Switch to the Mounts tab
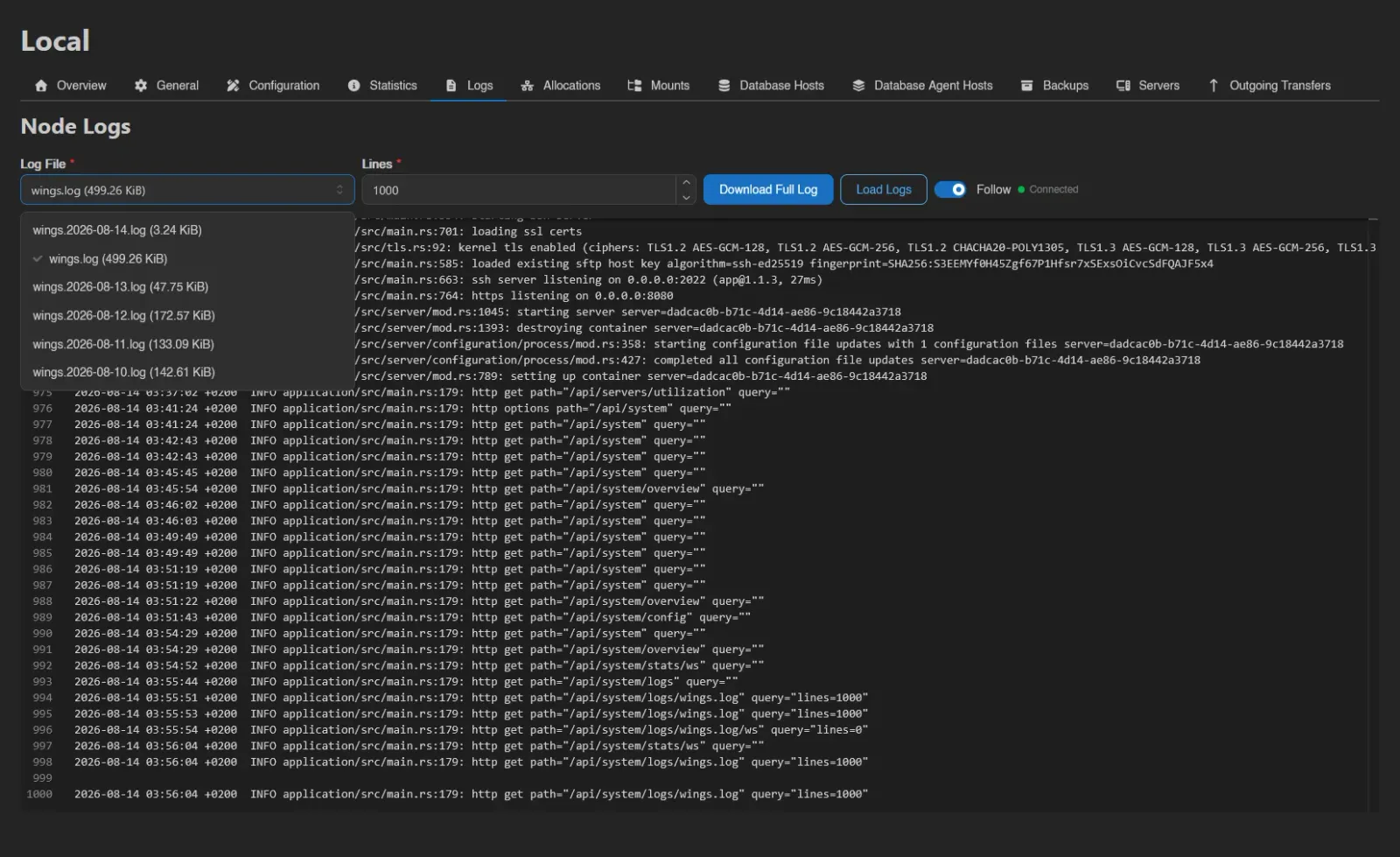 (659, 86)
